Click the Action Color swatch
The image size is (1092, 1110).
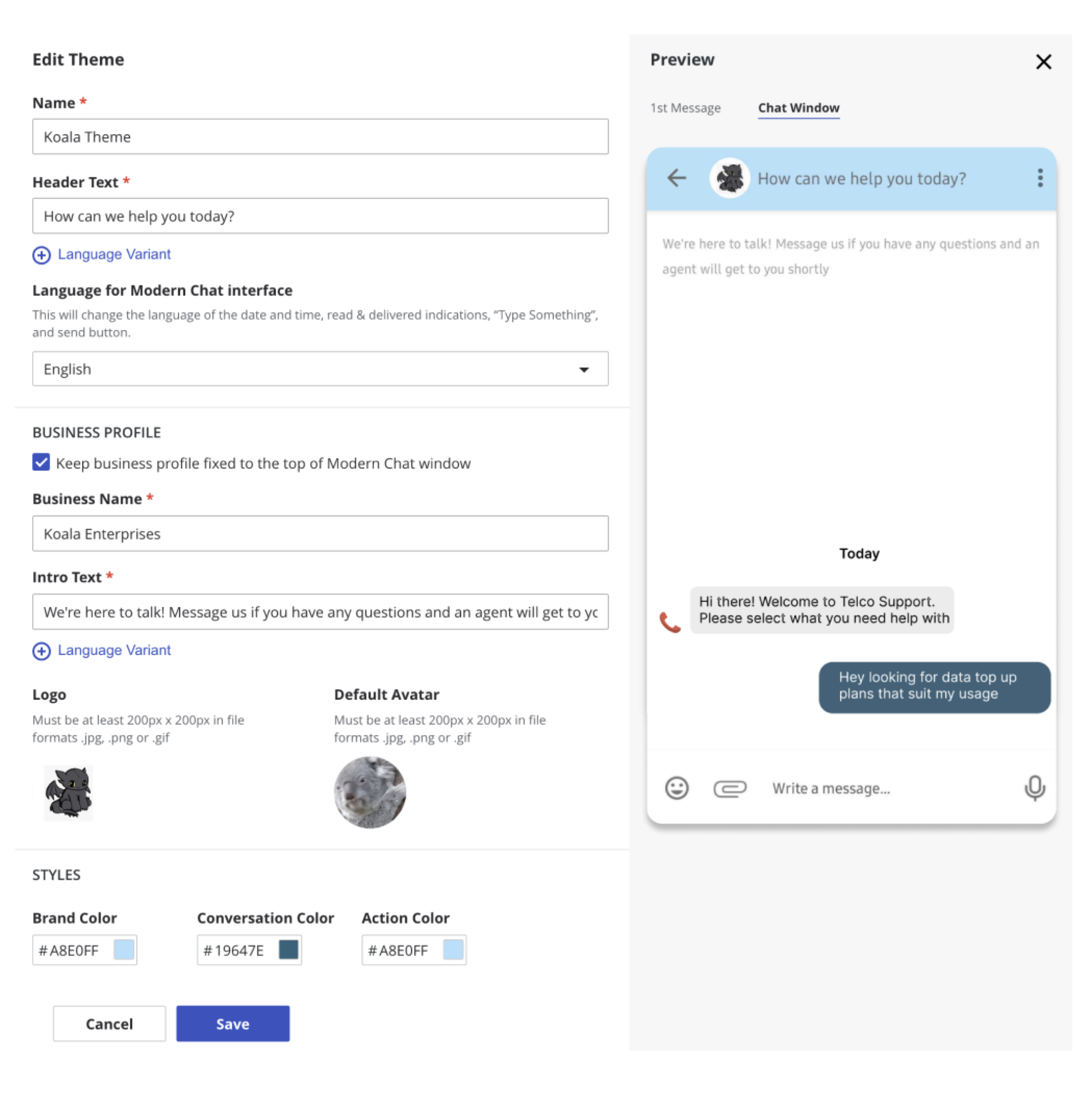453,950
